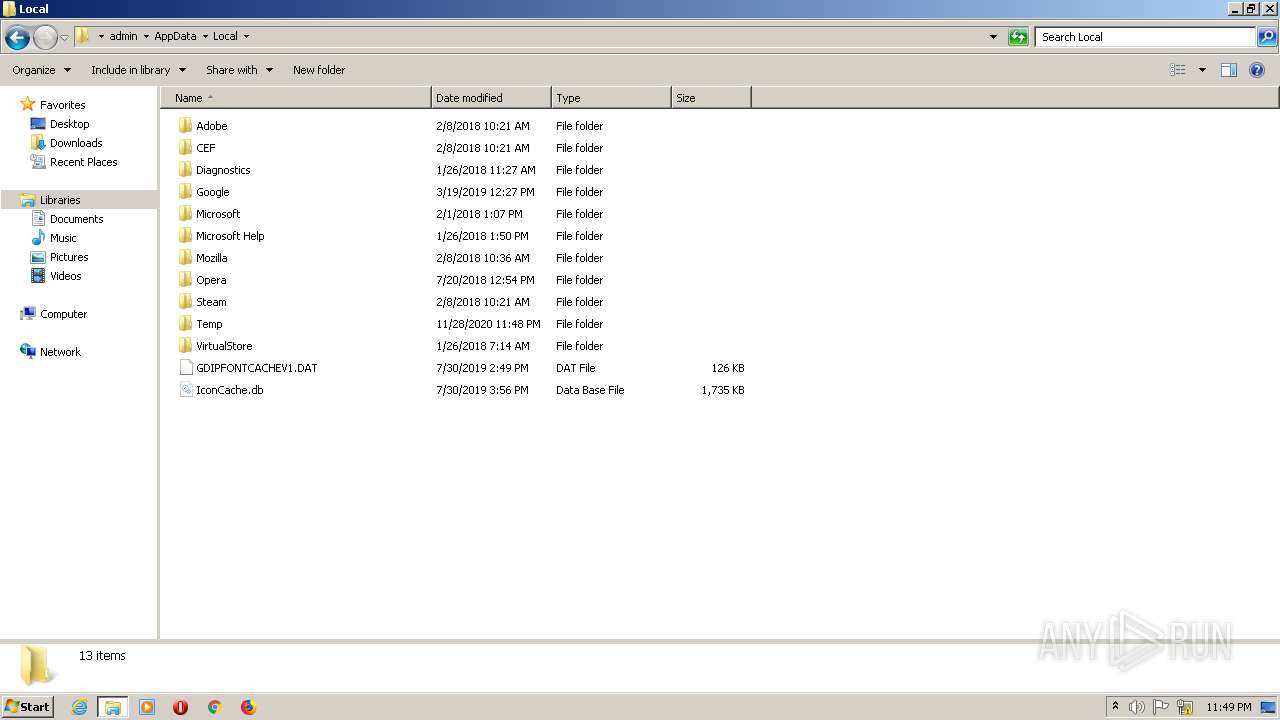Screen dimensions: 1280x720
Task: Select the GDIPFONTCACHEV1.DAT file icon
Action: 185,367
